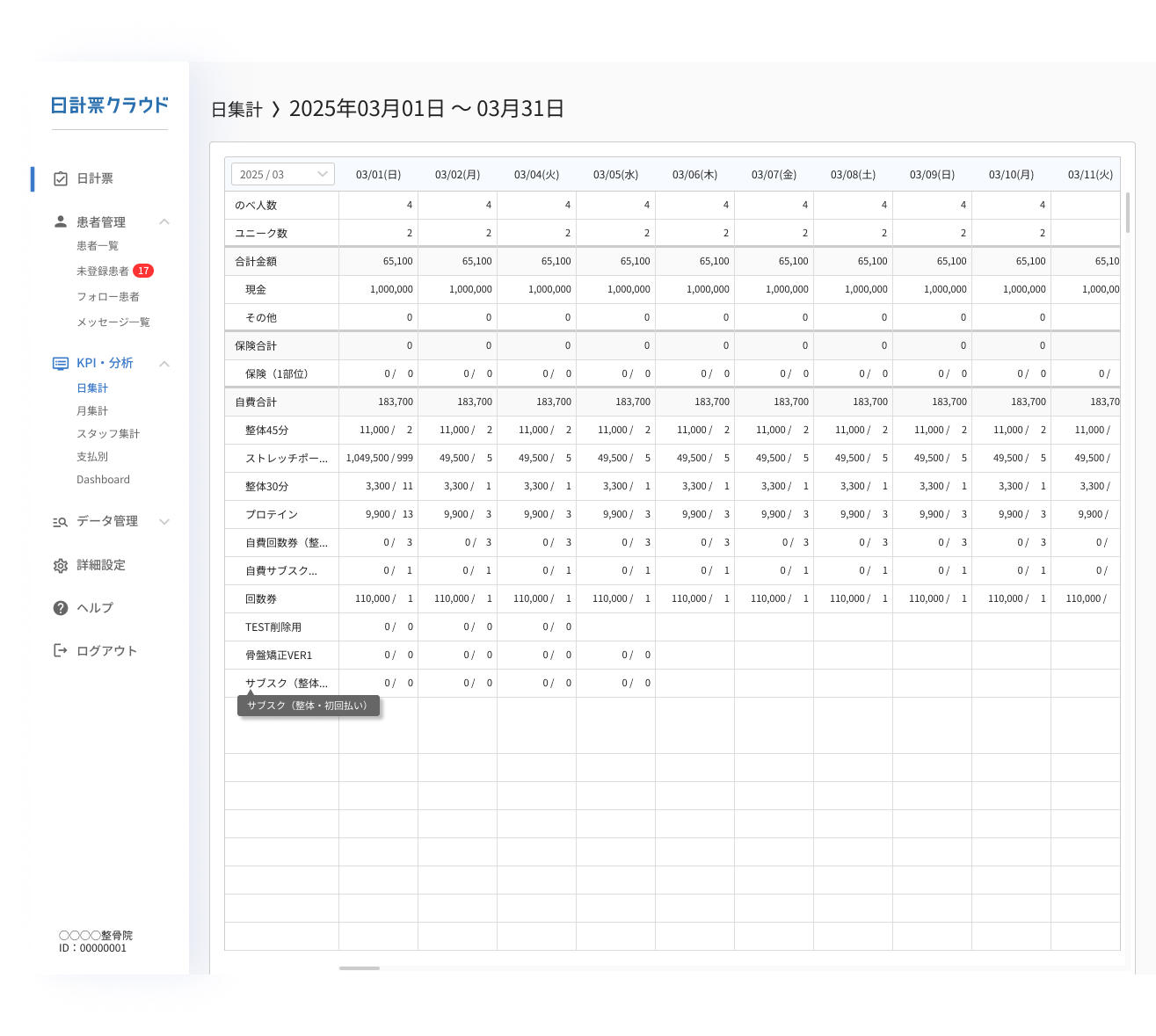Click the ログアウト exit icon
This screenshot has height=1036, width=1156.
(60, 650)
